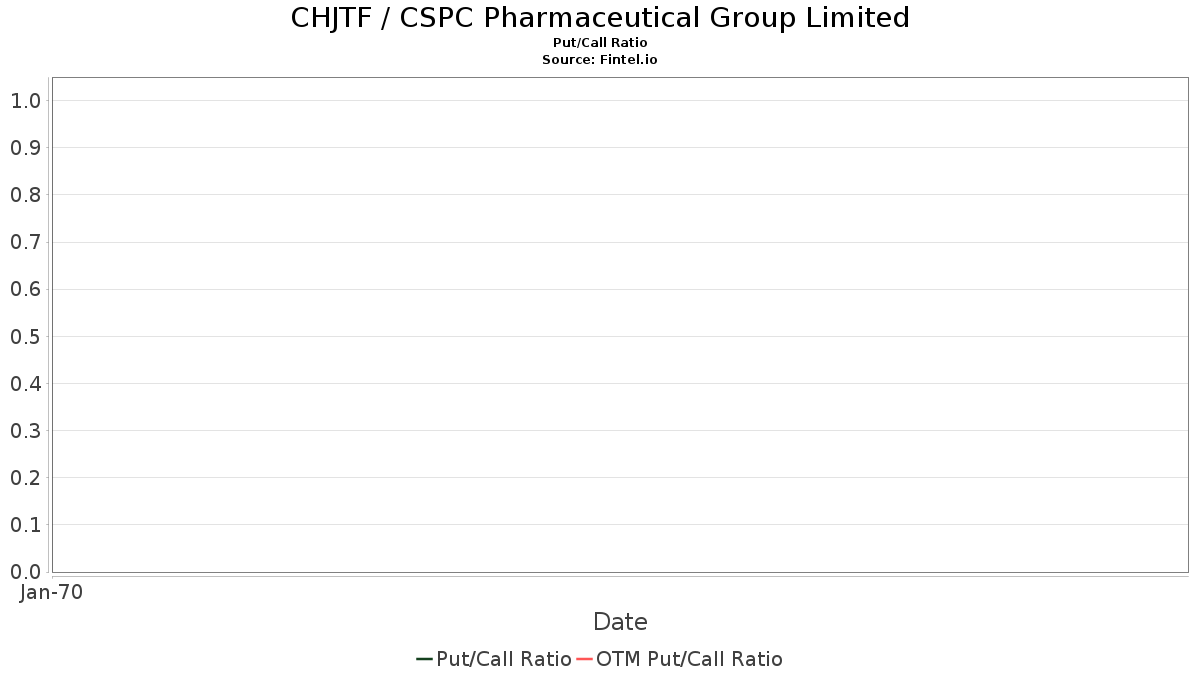Image resolution: width=1200 pixels, height=675 pixels.
Task: Click the 1.0 y-axis label
Action: (x=25, y=101)
